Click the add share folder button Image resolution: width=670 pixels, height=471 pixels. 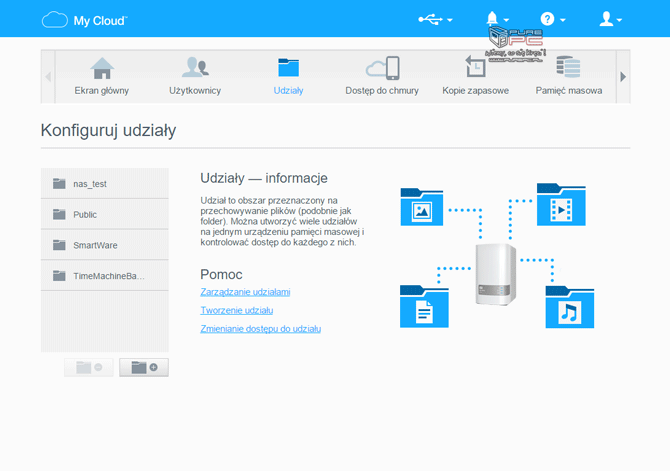pos(144,367)
